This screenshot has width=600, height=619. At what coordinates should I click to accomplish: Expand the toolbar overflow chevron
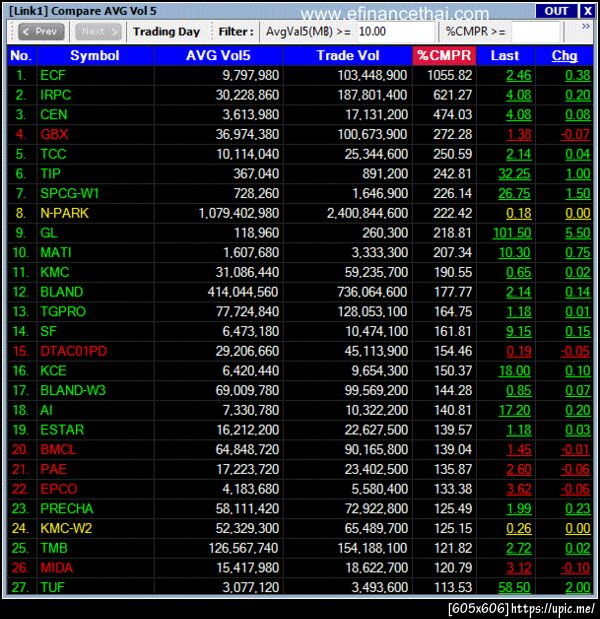click(586, 27)
